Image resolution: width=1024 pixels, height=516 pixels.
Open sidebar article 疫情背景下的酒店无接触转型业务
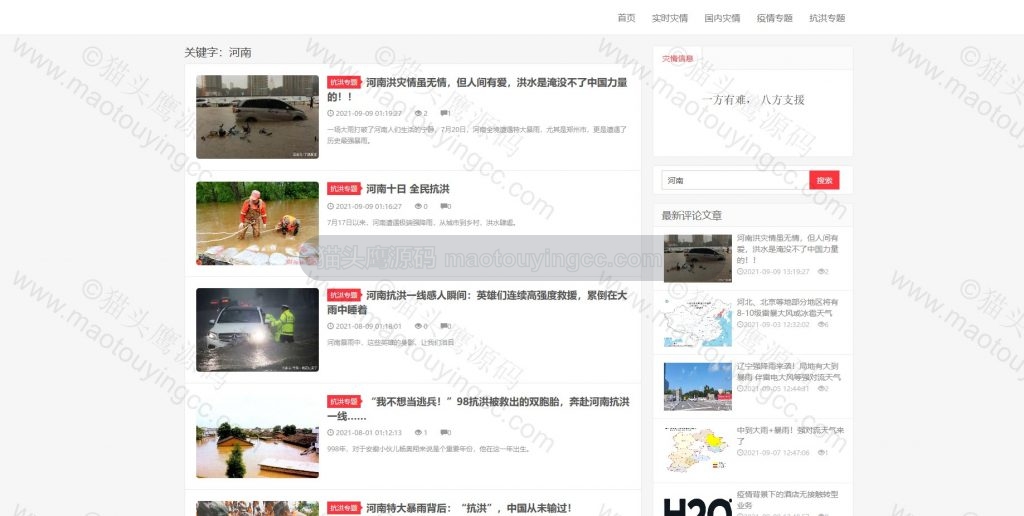point(788,500)
